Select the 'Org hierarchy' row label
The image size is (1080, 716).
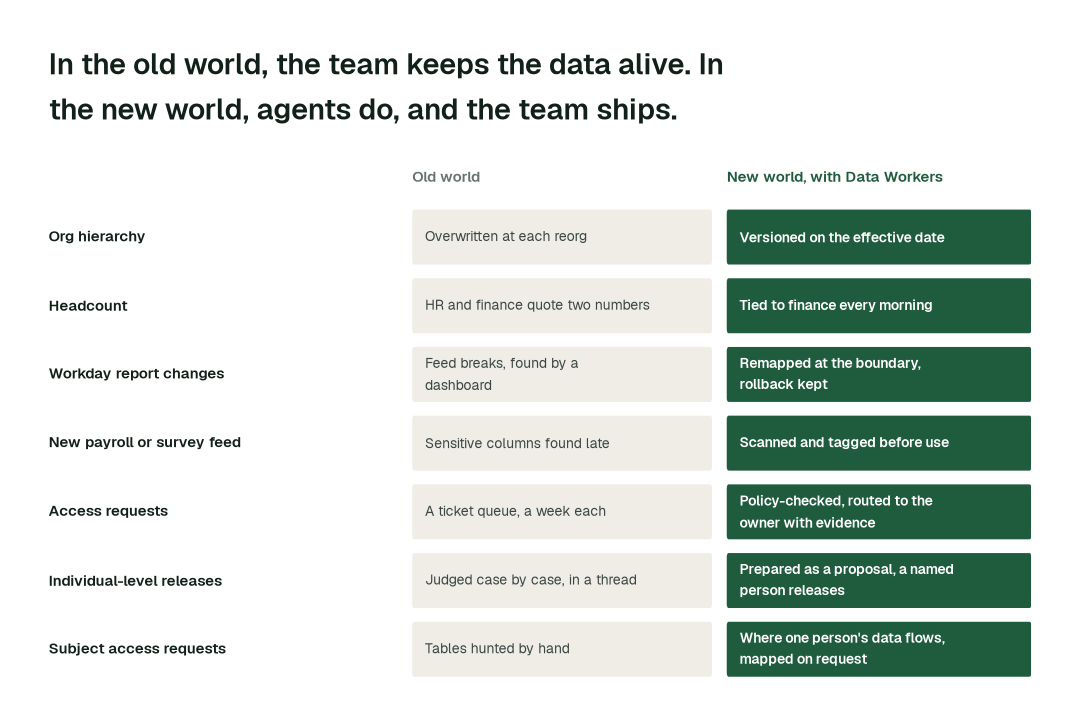pos(96,236)
